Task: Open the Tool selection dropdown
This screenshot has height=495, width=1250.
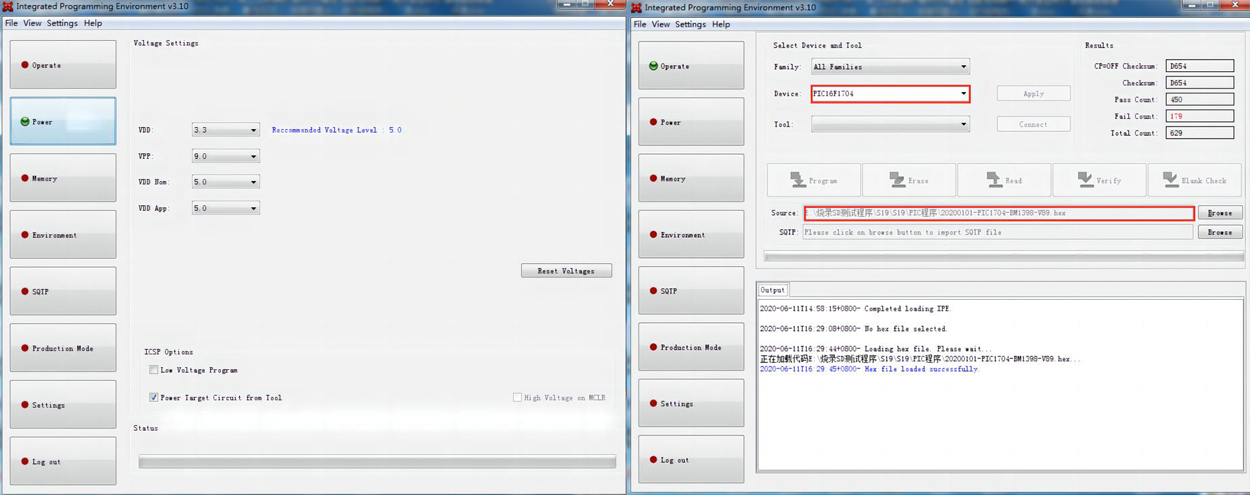Action: click(890, 124)
